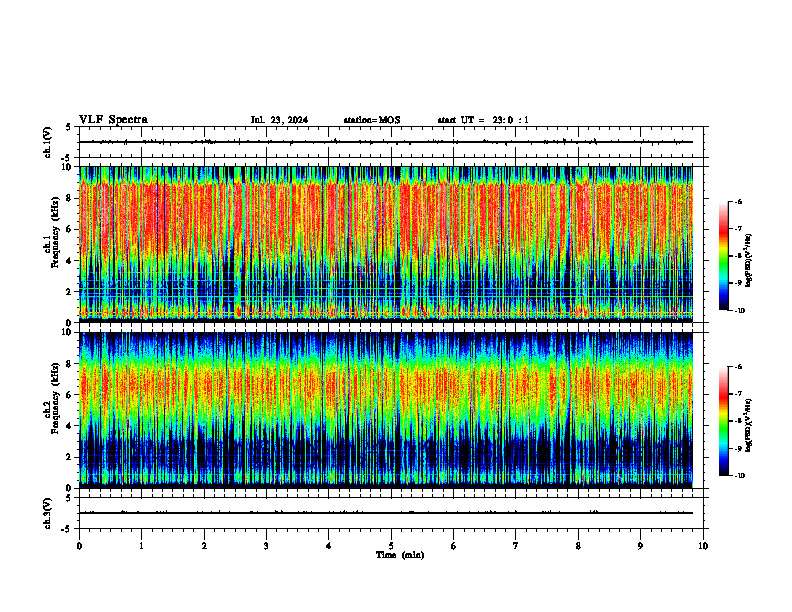Image resolution: width=792 pixels, height=612 pixels.
Task: Click ch.3(V) panel tick label '-5'
Action: click(x=67, y=529)
